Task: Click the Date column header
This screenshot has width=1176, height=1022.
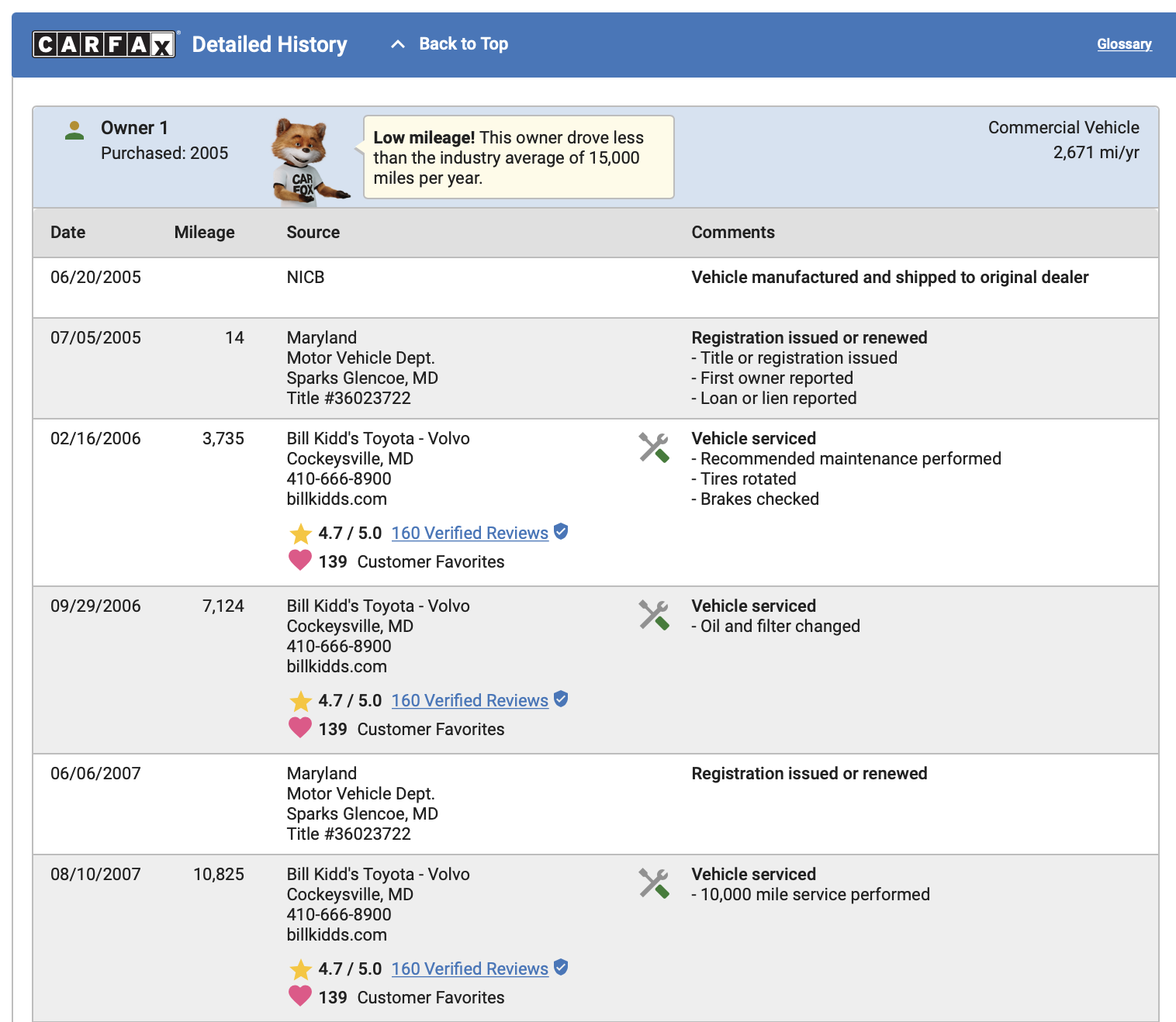Action: (68, 233)
